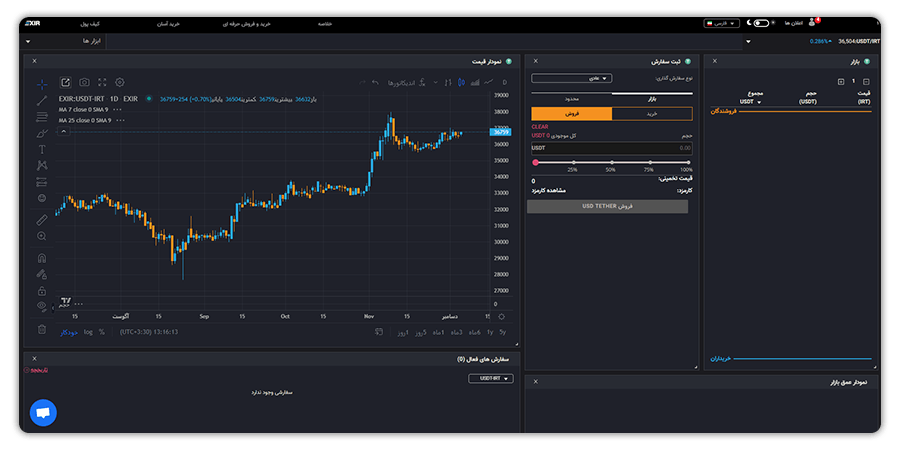Screen dimensions: 900x450
Task: Click the measure ruler tool
Action: [x=42, y=219]
